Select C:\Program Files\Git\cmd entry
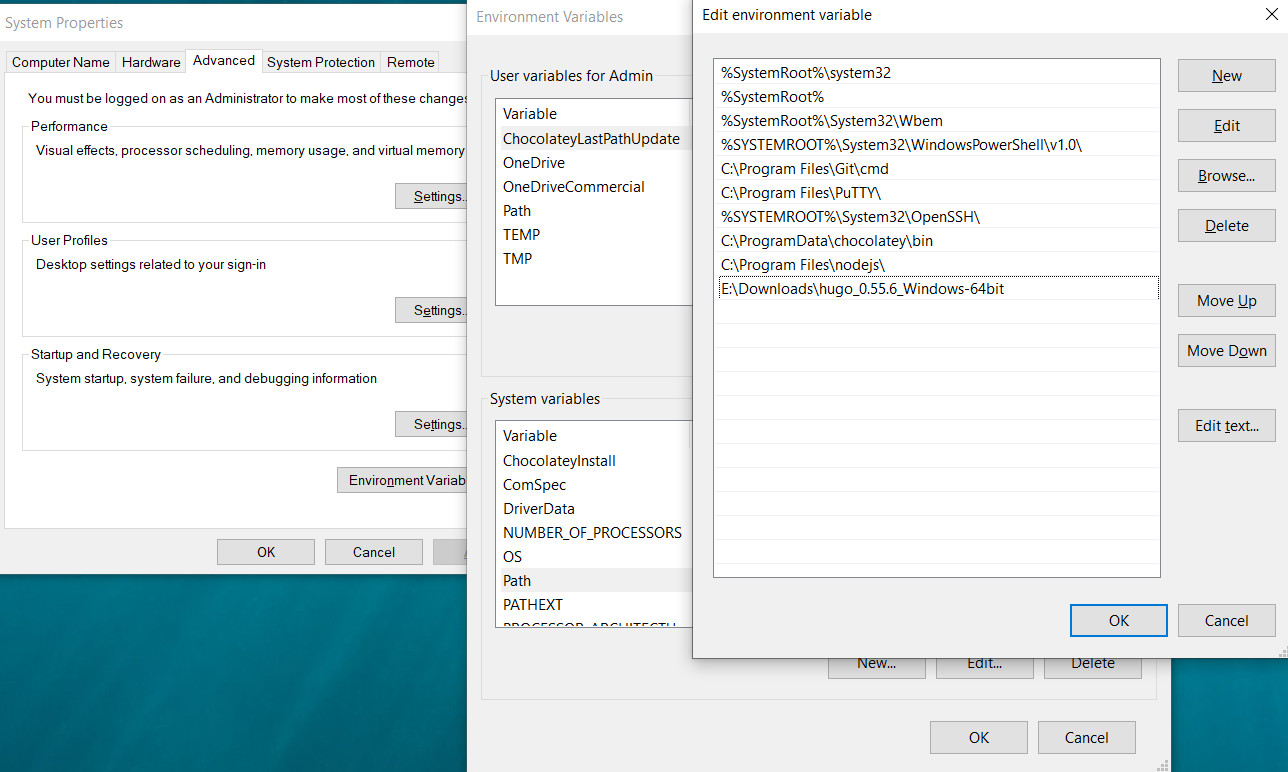The width and height of the screenshot is (1288, 772). point(937,169)
